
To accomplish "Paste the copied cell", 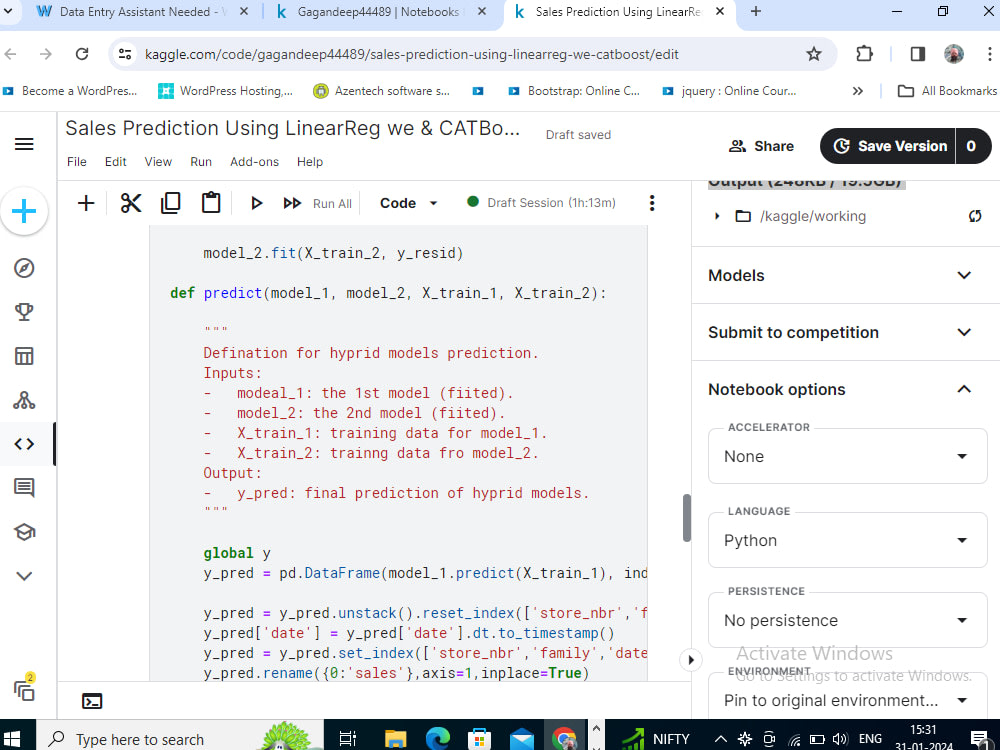I will (210, 202).
